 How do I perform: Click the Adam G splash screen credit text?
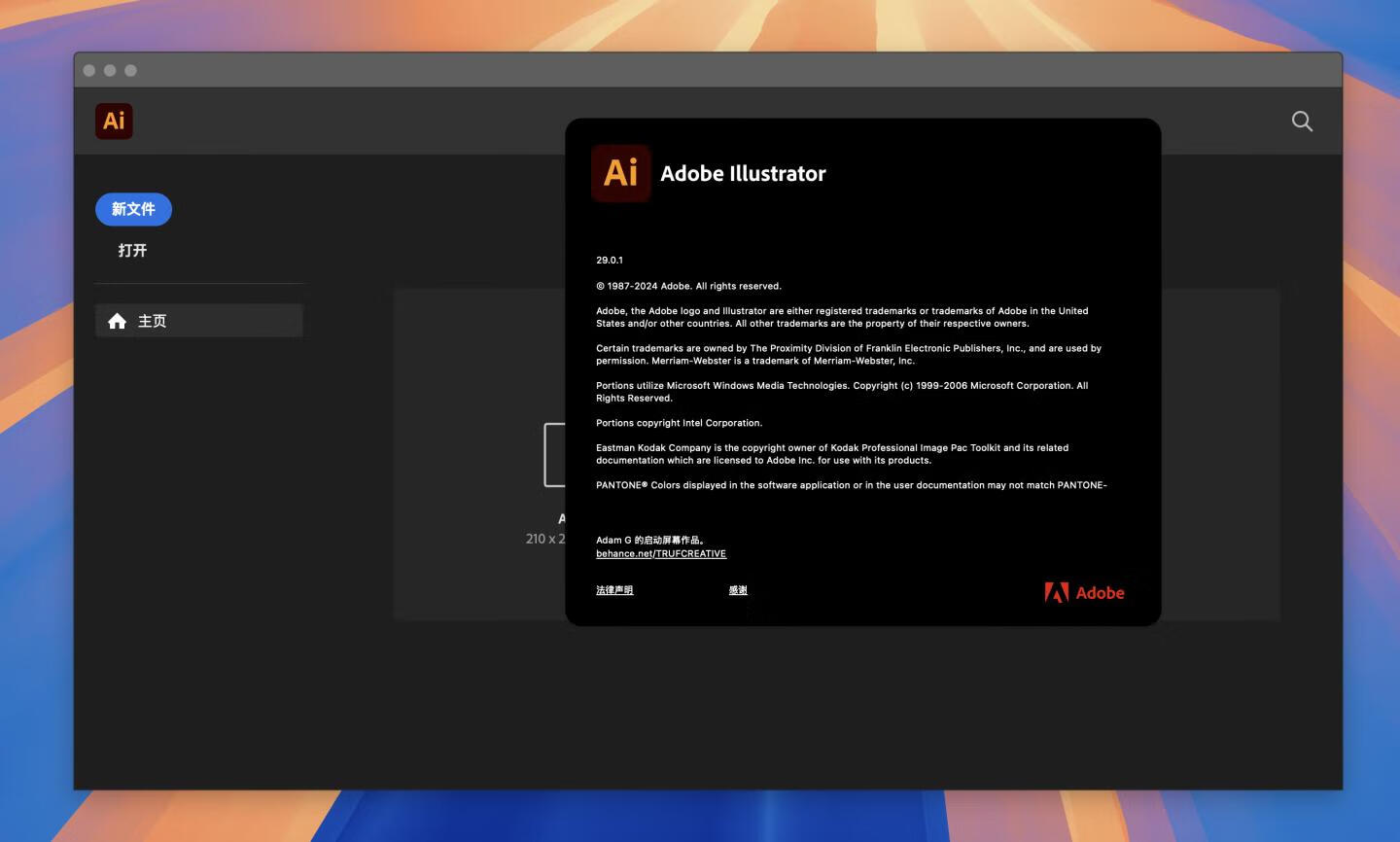[649, 540]
